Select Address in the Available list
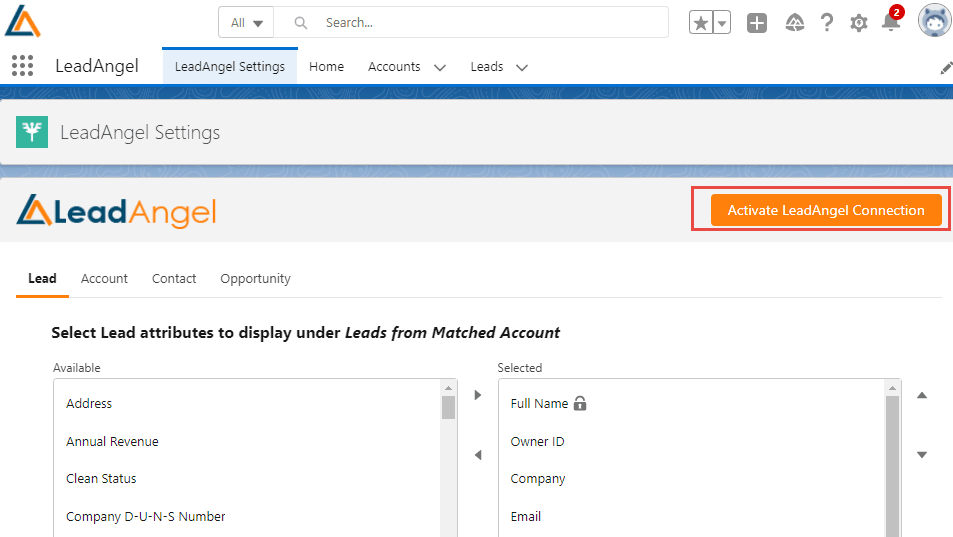The width and height of the screenshot is (953, 537). pyautogui.click(x=246, y=403)
